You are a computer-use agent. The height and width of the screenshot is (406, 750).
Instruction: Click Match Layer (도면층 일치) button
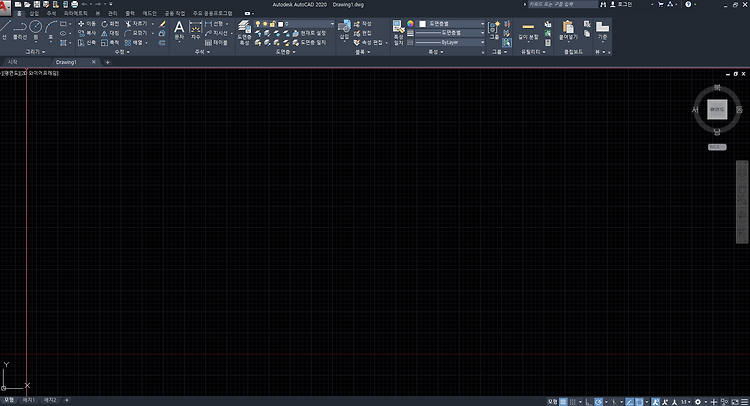coord(309,43)
